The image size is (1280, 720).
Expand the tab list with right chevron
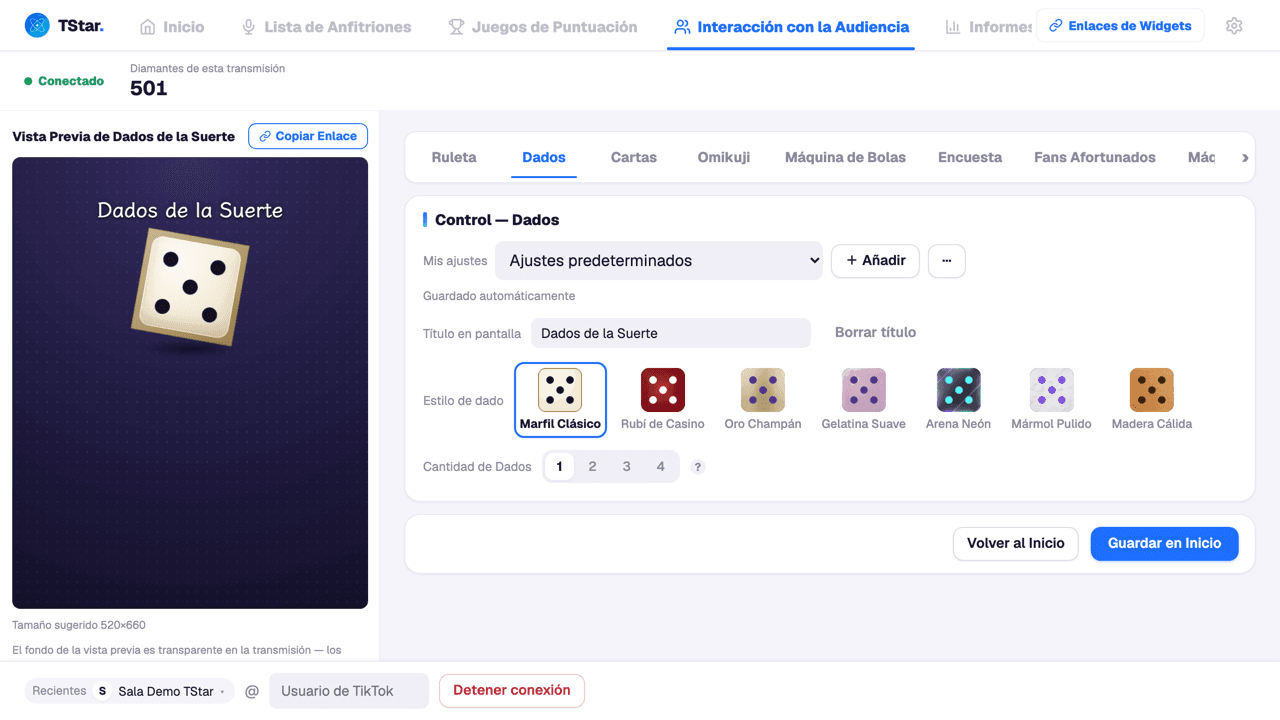(x=1245, y=158)
